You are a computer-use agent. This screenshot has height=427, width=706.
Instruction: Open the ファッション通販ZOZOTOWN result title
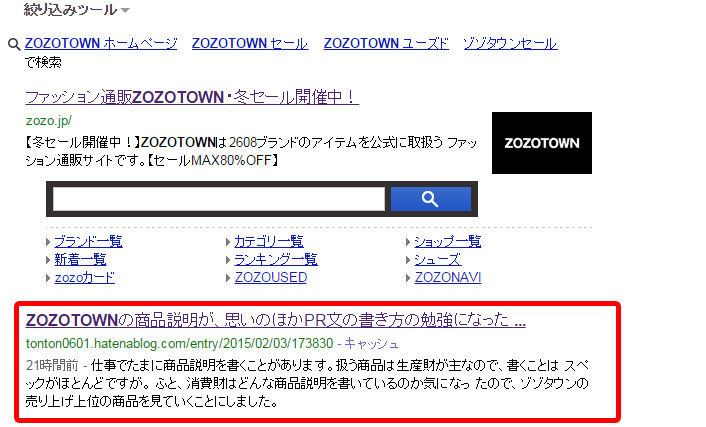point(192,97)
